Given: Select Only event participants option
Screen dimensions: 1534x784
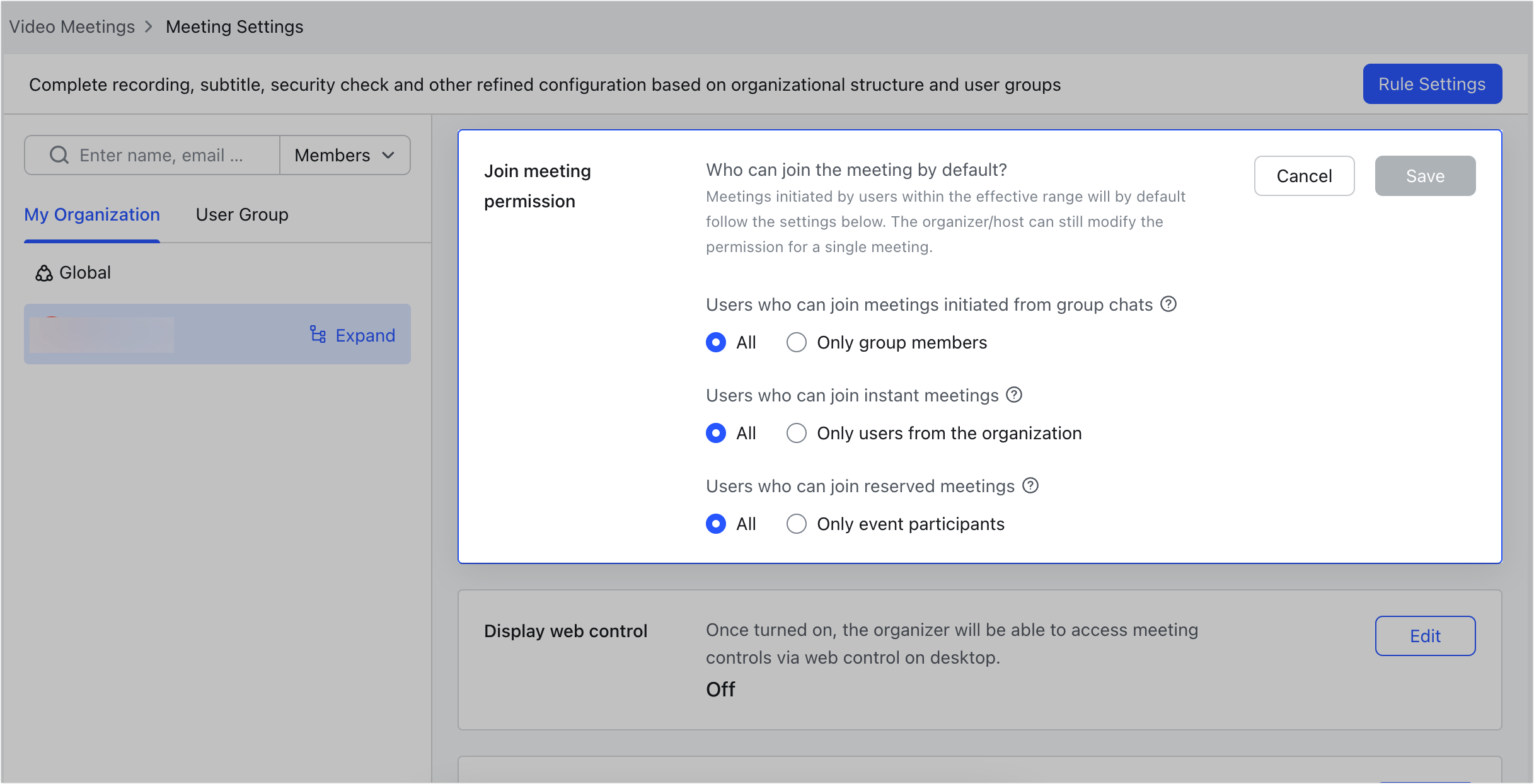Looking at the screenshot, I should (x=797, y=524).
